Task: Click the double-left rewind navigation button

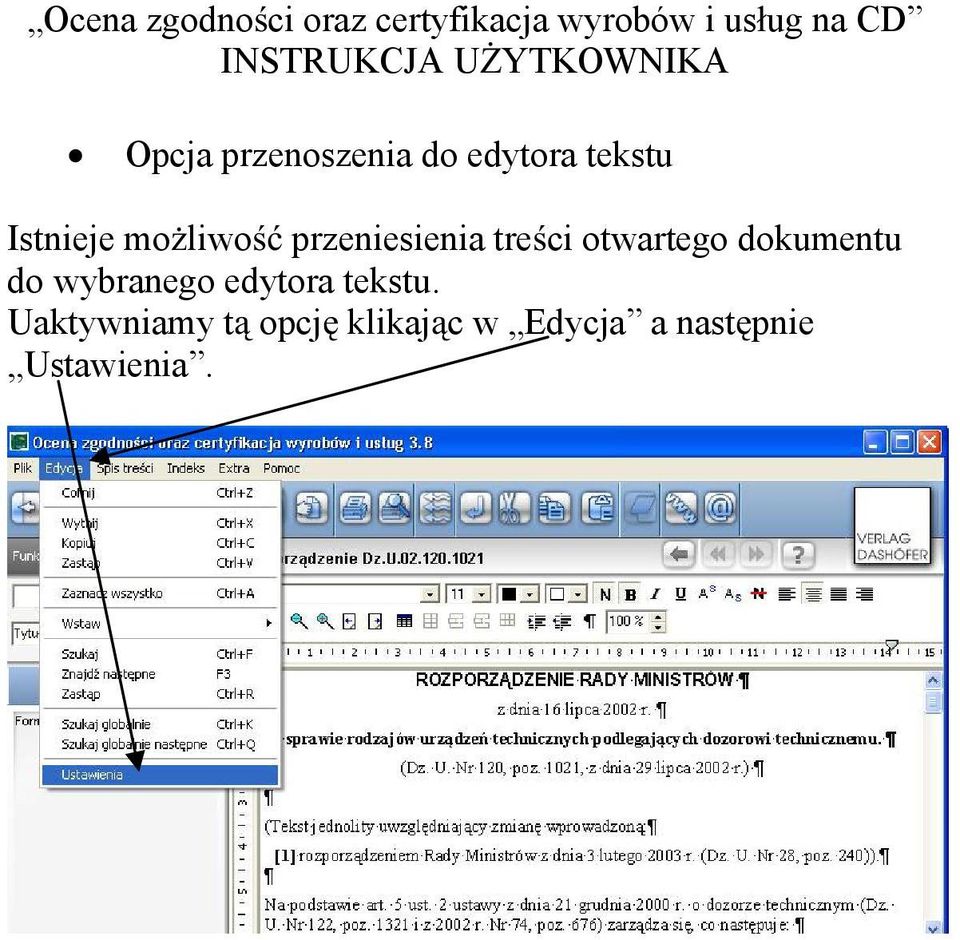Action: [718, 555]
